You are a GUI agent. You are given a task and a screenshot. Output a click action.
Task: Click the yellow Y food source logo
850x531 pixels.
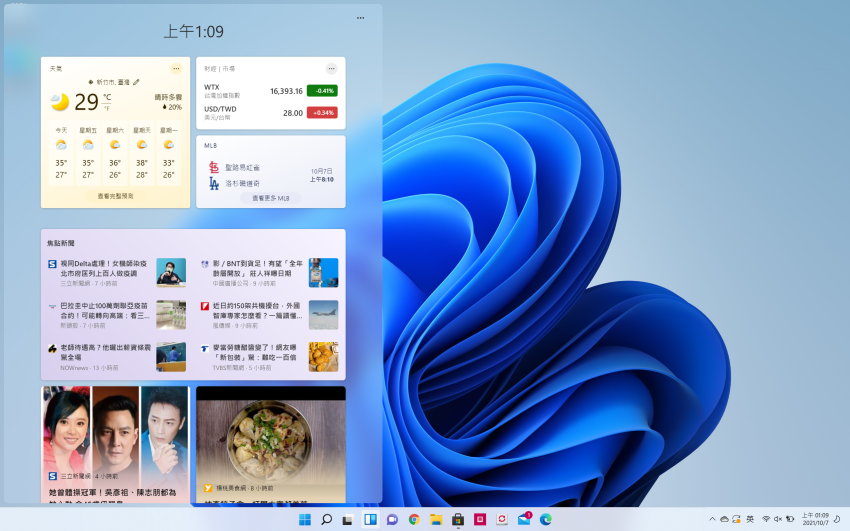pyautogui.click(x=208, y=488)
